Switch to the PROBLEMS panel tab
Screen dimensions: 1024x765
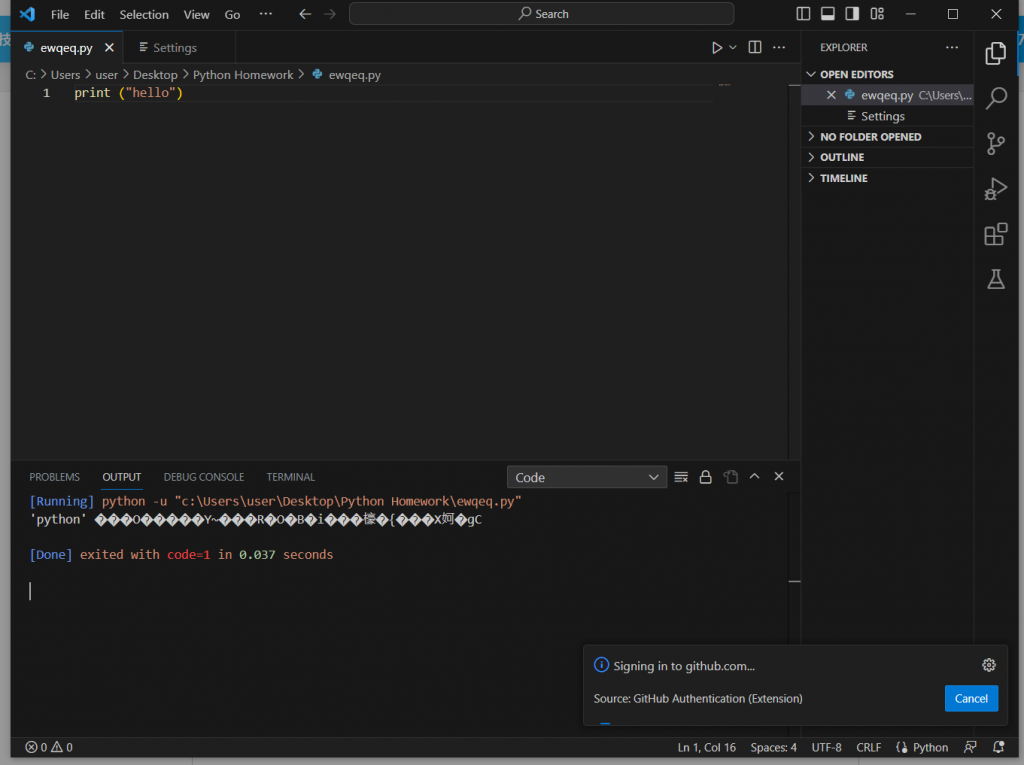coord(54,477)
